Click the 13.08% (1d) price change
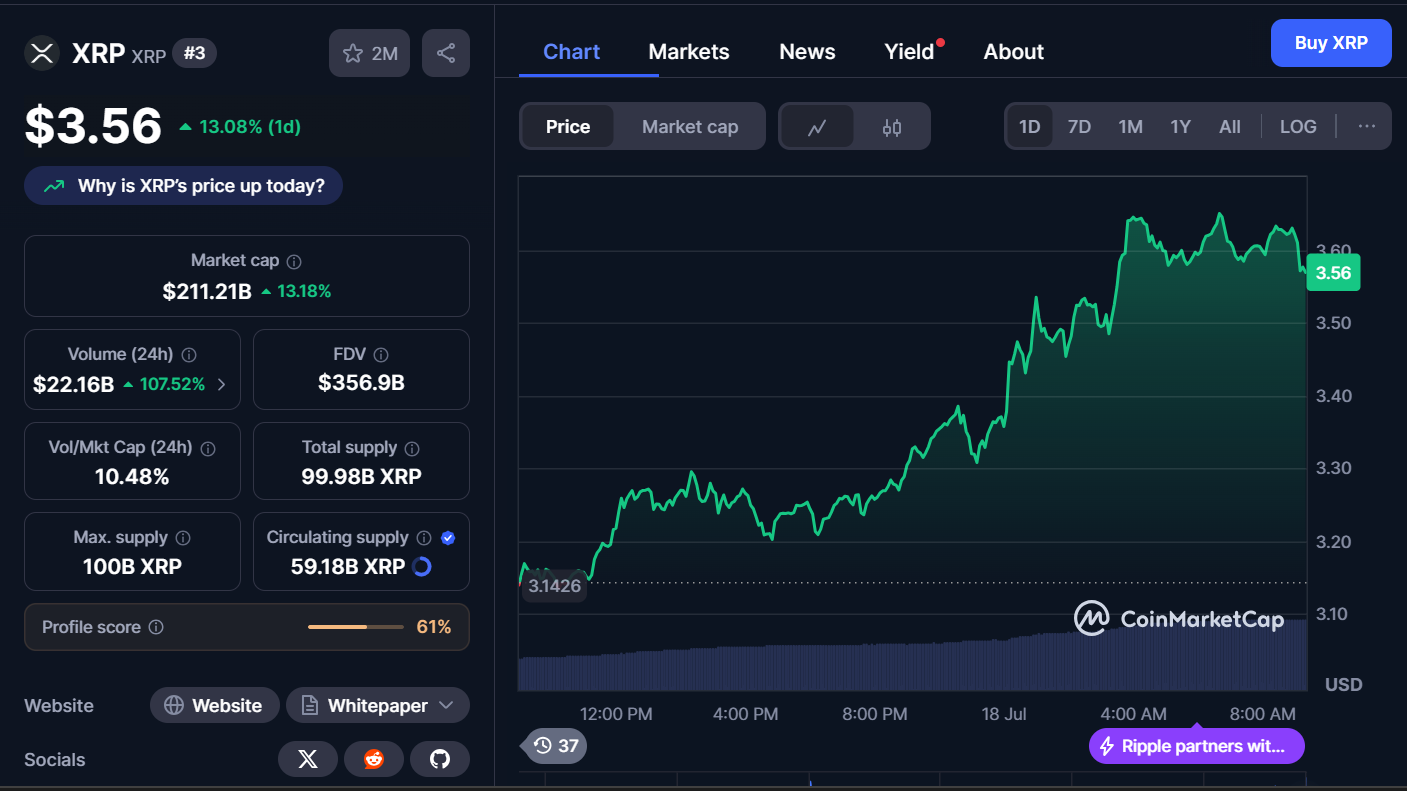 [x=240, y=127]
